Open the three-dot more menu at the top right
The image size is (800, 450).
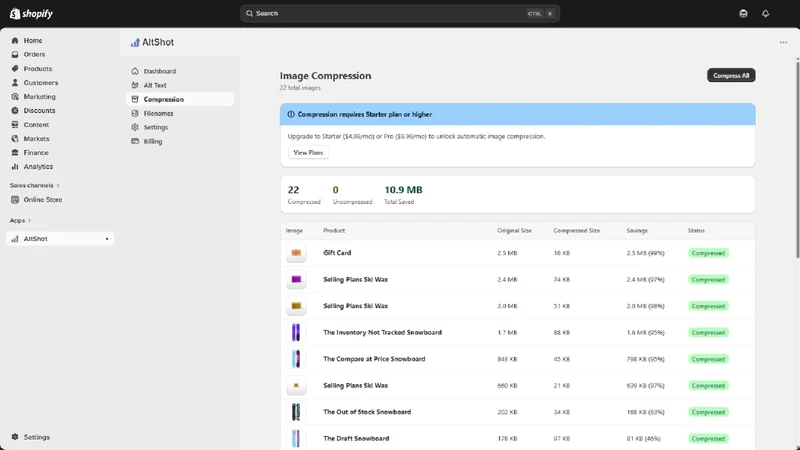click(783, 42)
